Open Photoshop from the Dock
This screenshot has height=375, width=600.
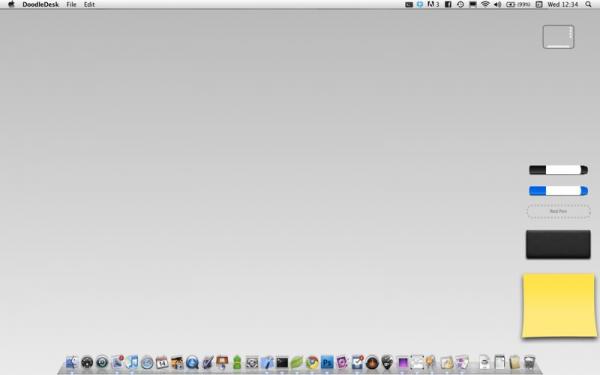(327, 362)
